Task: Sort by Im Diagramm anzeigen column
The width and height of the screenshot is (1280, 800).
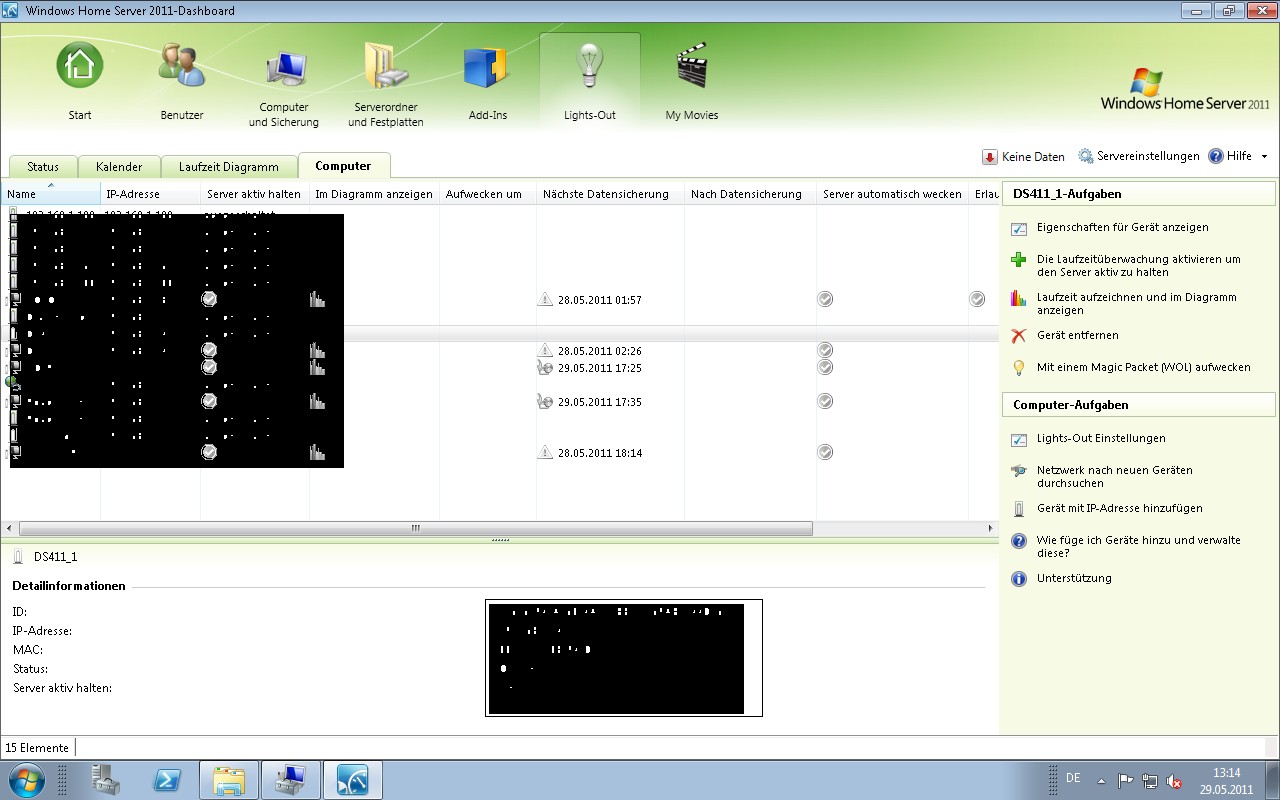Action: 374,194
